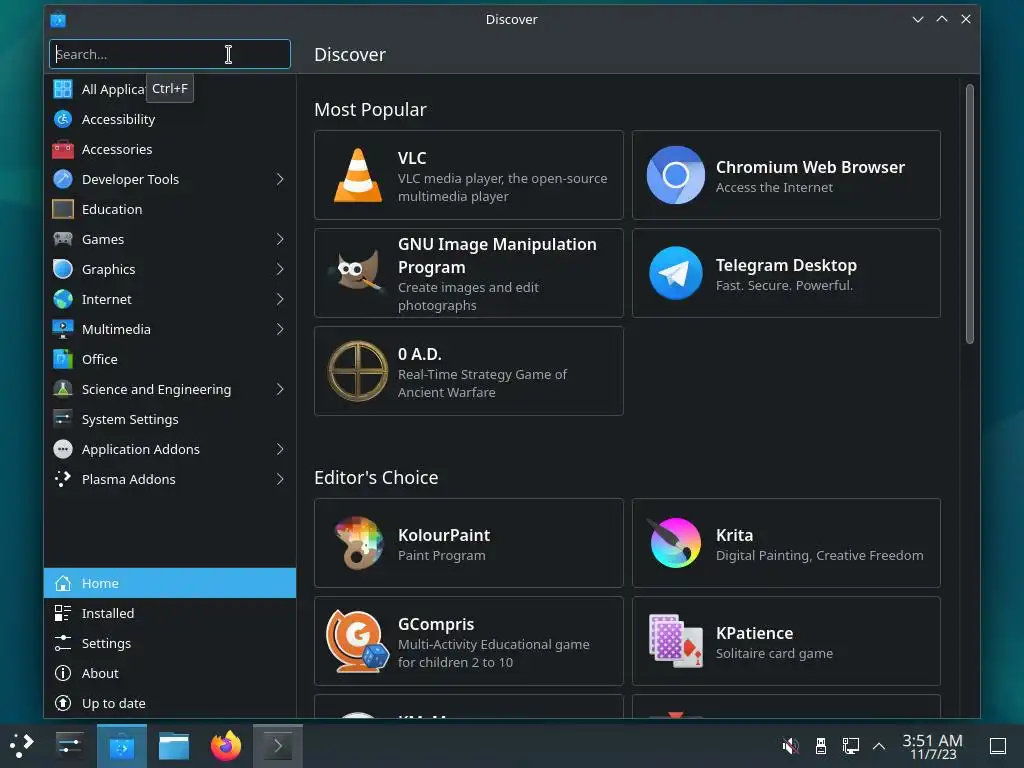Click the Chromium Web Browser logo
The height and width of the screenshot is (768, 1024).
click(676, 175)
